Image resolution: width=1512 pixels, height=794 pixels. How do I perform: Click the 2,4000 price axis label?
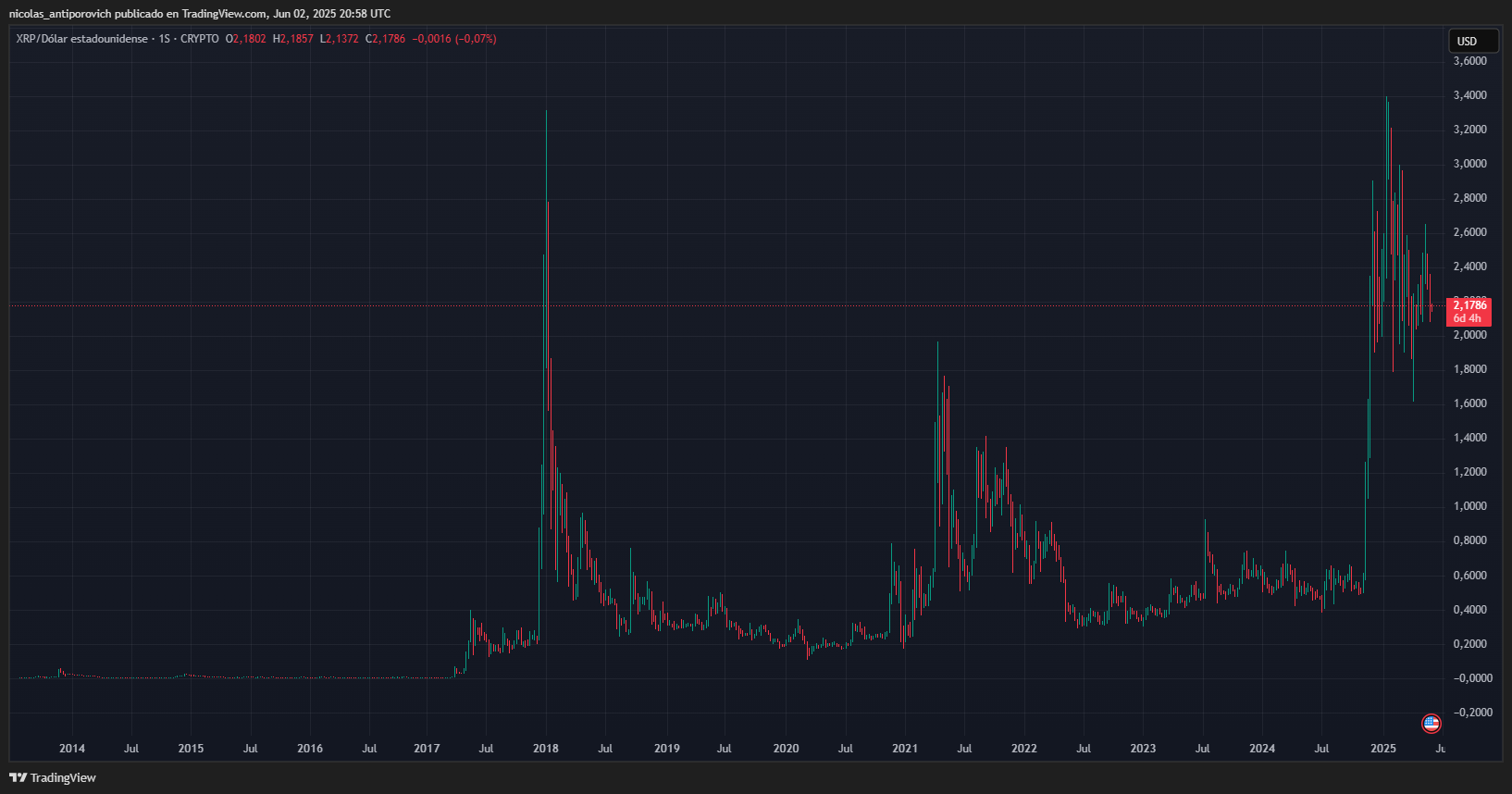[x=1470, y=267]
